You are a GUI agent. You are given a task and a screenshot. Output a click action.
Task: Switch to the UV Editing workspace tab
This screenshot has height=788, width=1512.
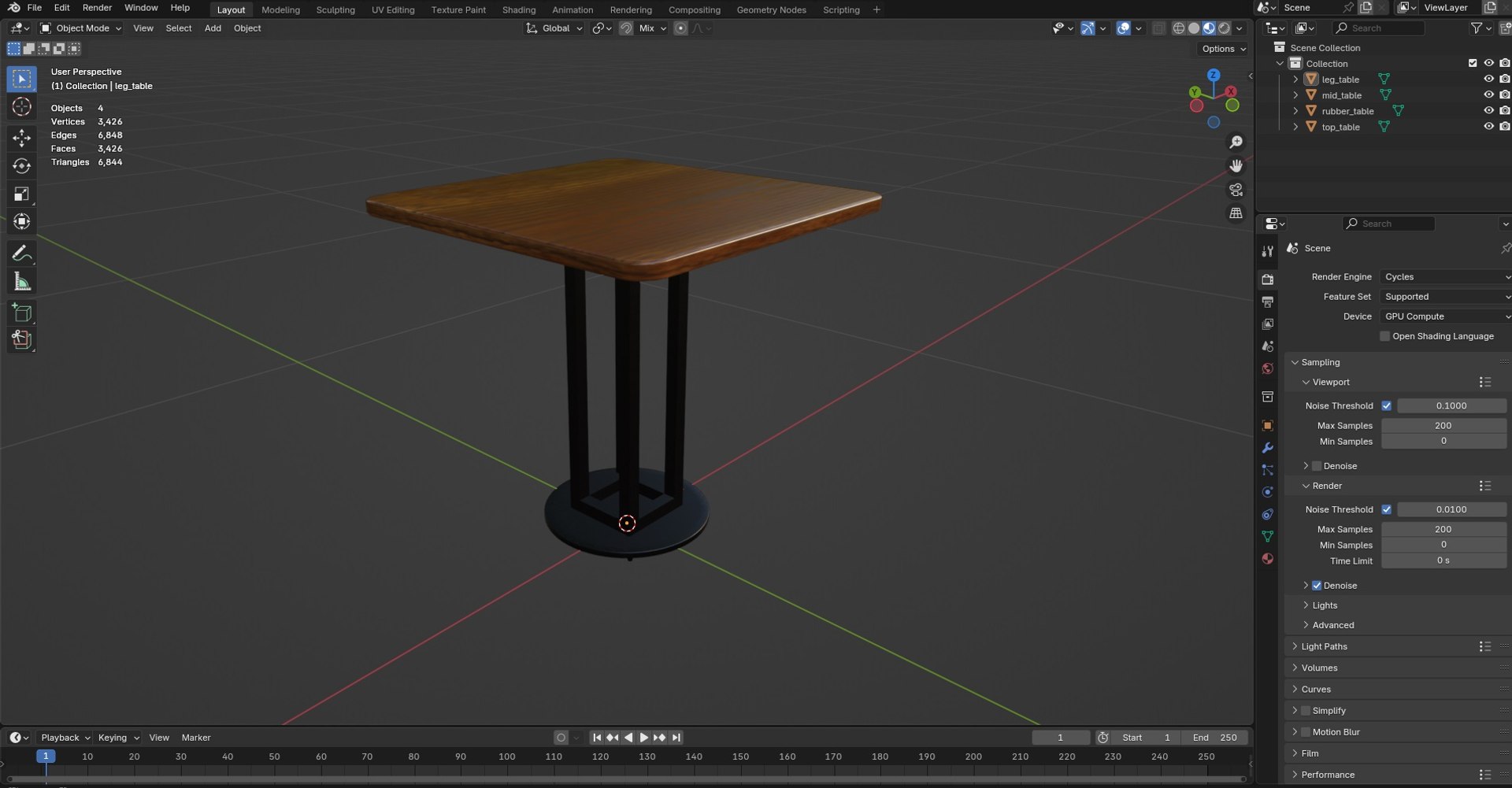(x=393, y=10)
